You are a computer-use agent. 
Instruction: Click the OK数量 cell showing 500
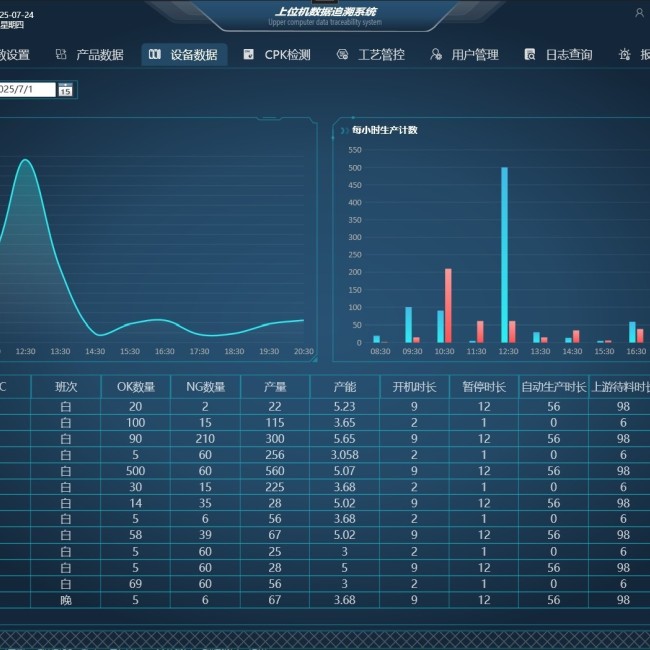tap(136, 471)
